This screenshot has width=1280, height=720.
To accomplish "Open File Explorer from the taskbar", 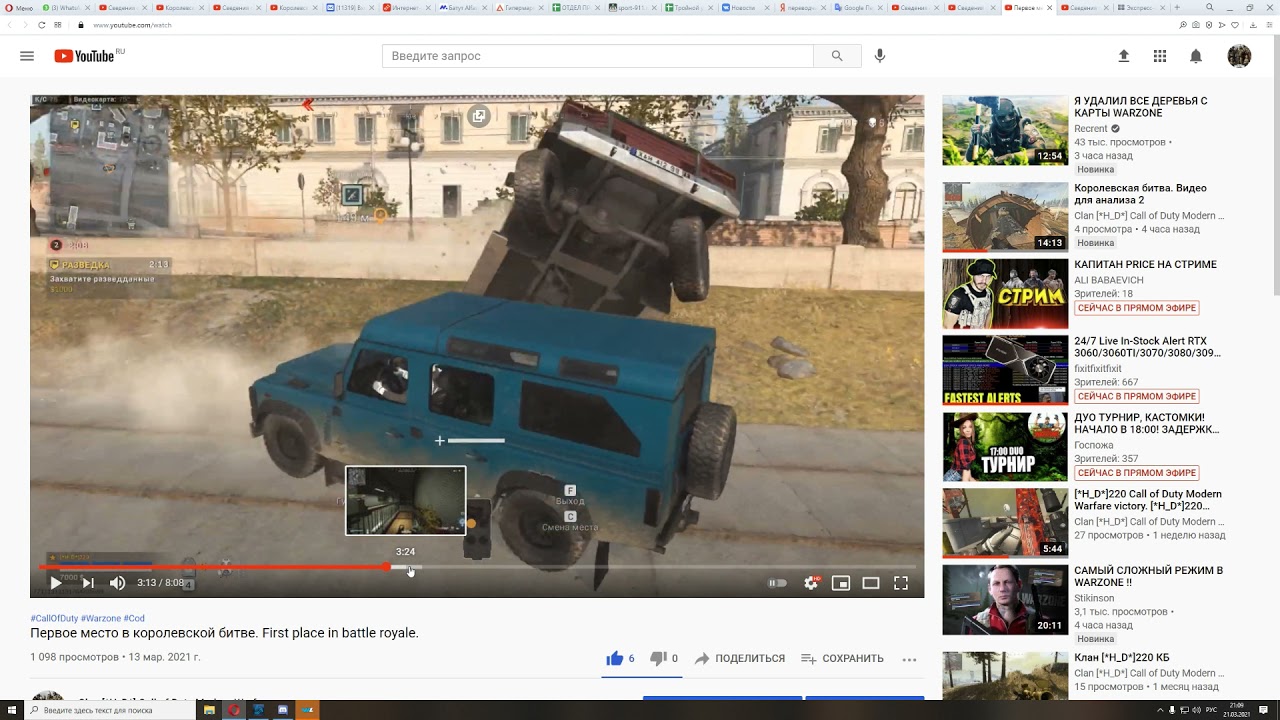I will pyautogui.click(x=209, y=710).
